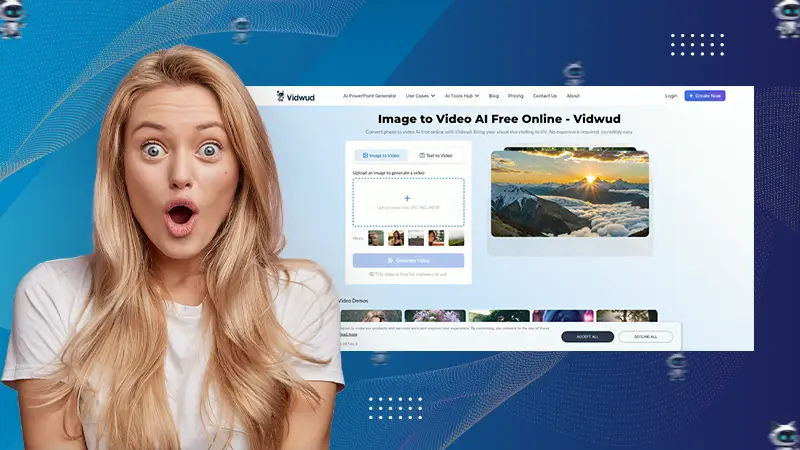Choose the third hint sample image

416,238
